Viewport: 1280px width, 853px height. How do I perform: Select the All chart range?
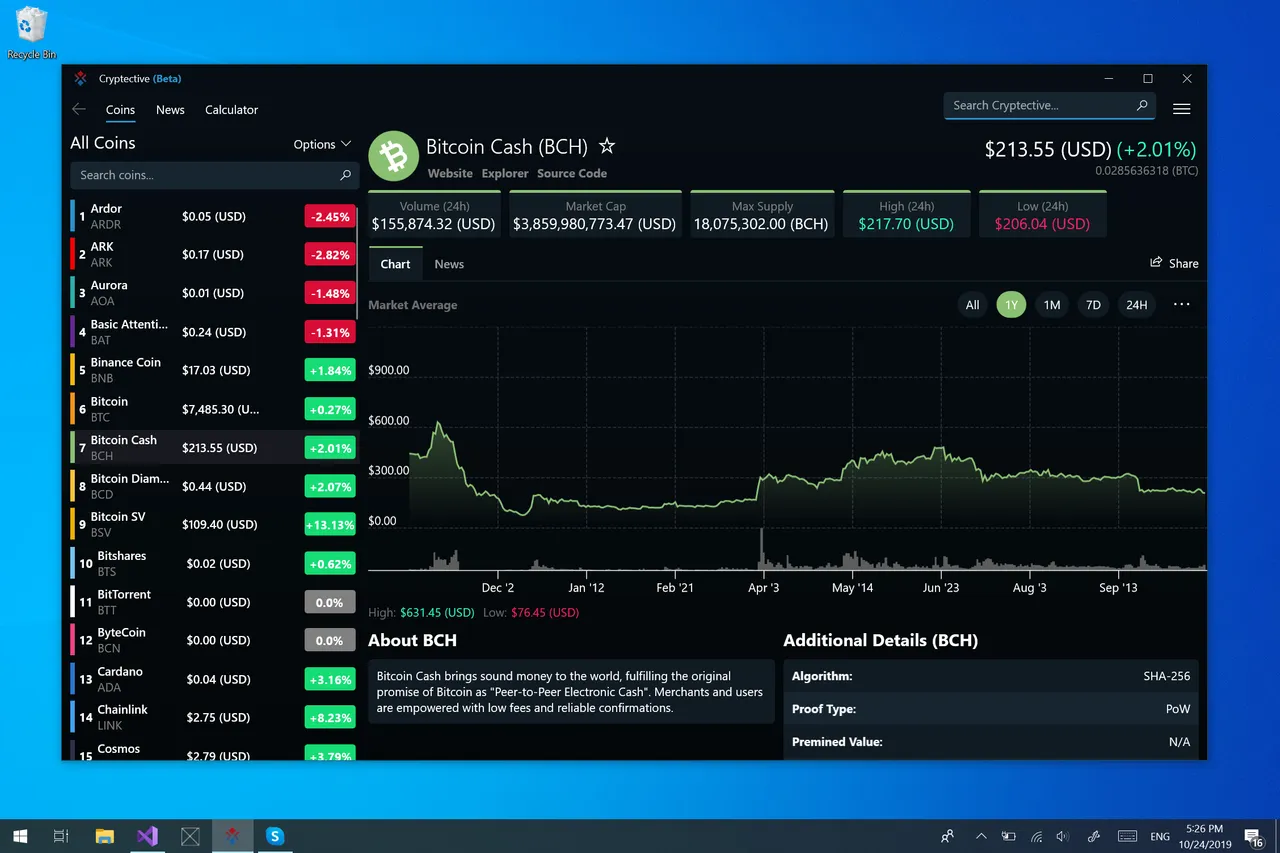pos(972,305)
